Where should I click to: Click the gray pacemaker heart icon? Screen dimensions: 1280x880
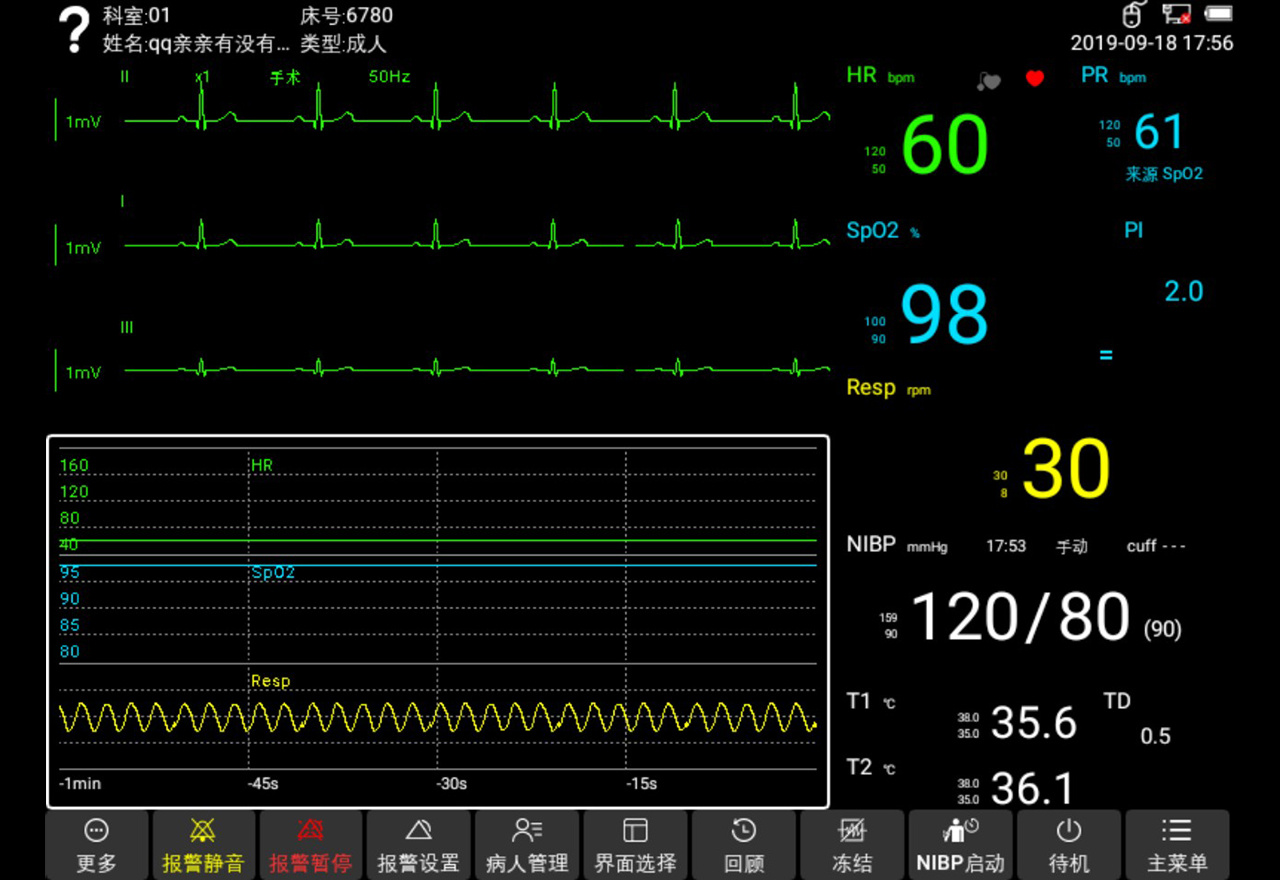[x=989, y=80]
